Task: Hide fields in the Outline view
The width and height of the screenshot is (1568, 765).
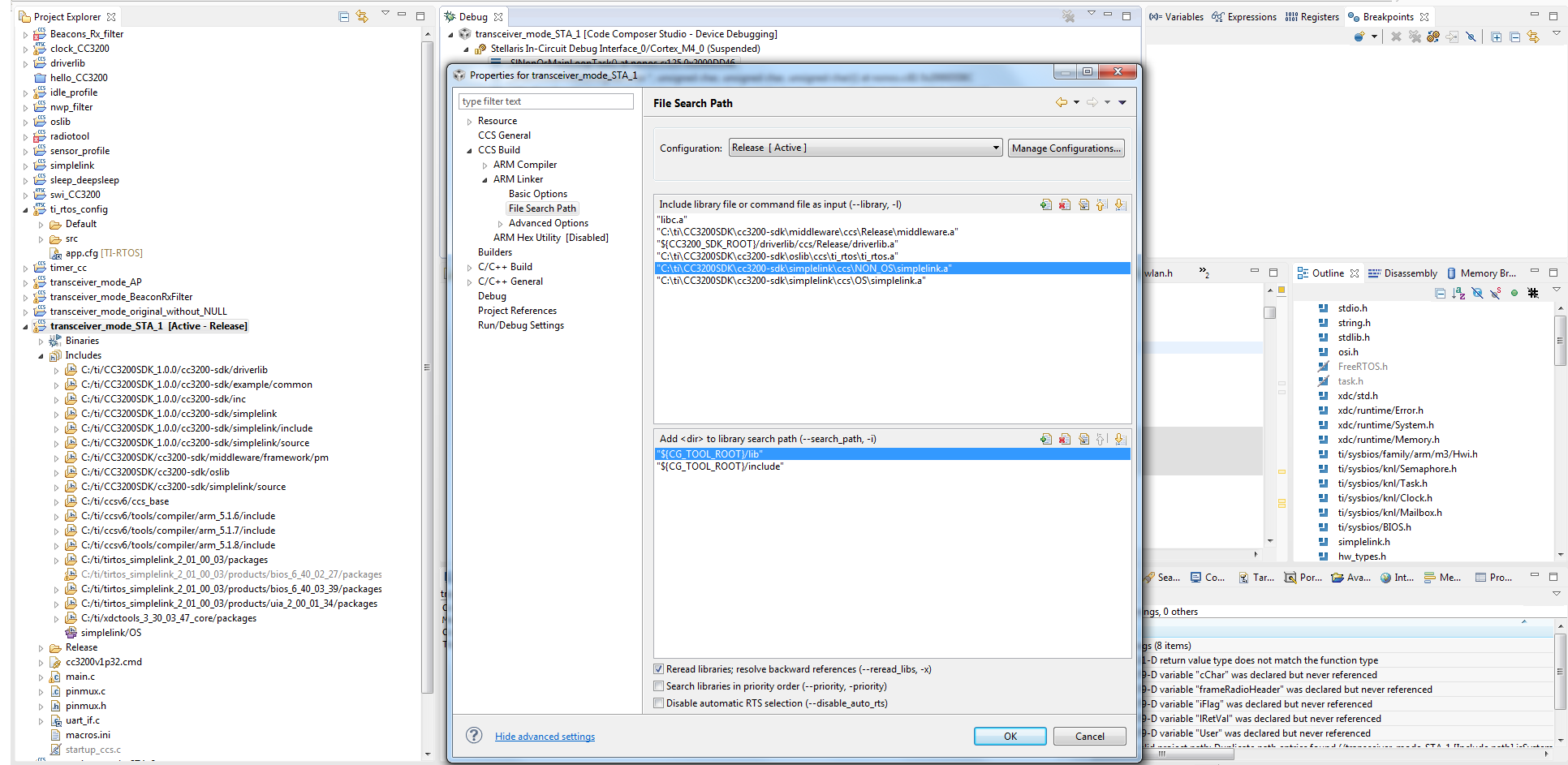Action: pyautogui.click(x=1477, y=293)
